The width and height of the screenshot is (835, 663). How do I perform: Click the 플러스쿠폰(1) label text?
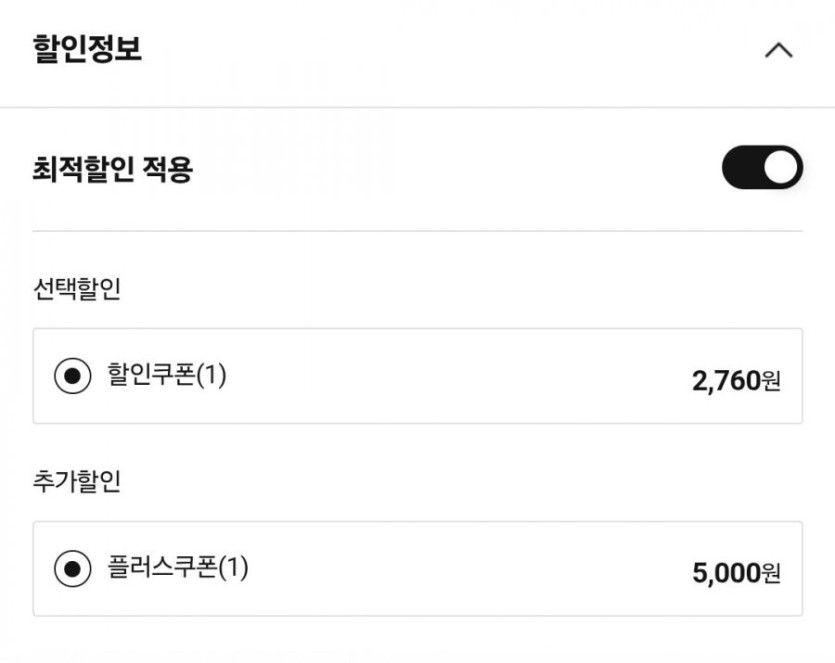pos(178,569)
